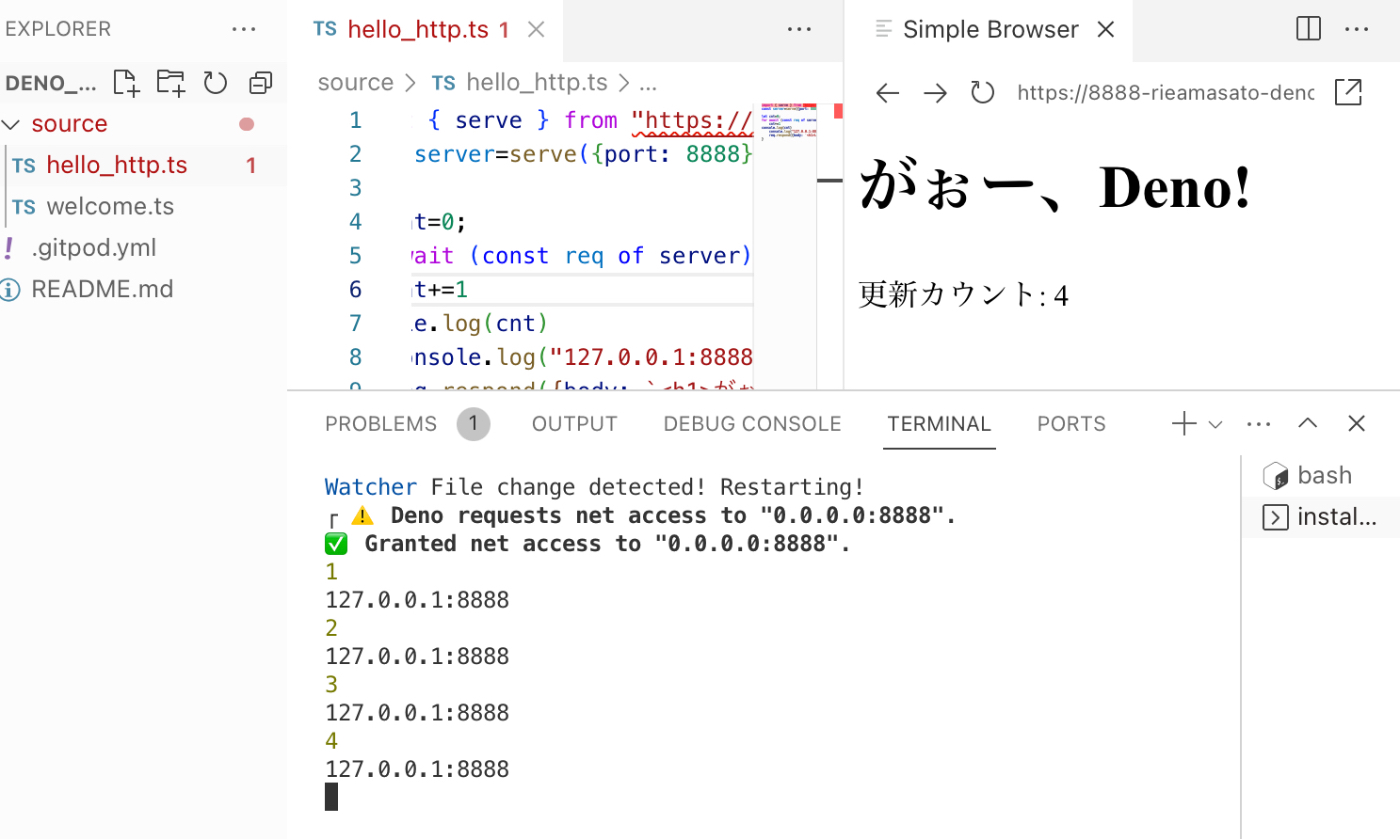Click the EXPLORER panel title

pos(57,29)
